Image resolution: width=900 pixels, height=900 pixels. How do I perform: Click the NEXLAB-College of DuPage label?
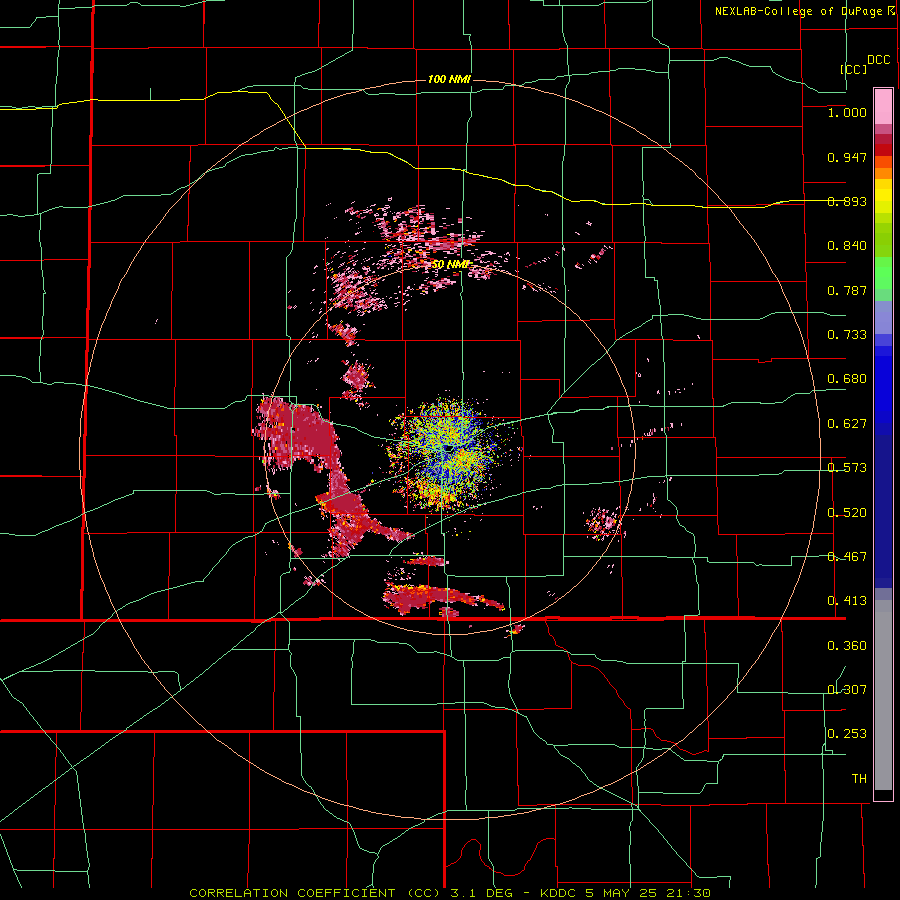(798, 11)
